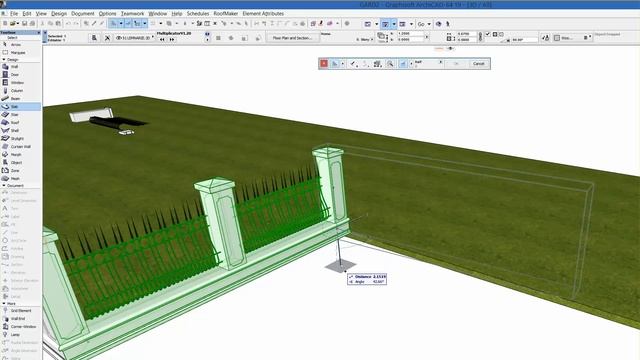Toggle the checkbox in the Info Box
The height and width of the screenshot is (360, 640).
click(x=488, y=34)
